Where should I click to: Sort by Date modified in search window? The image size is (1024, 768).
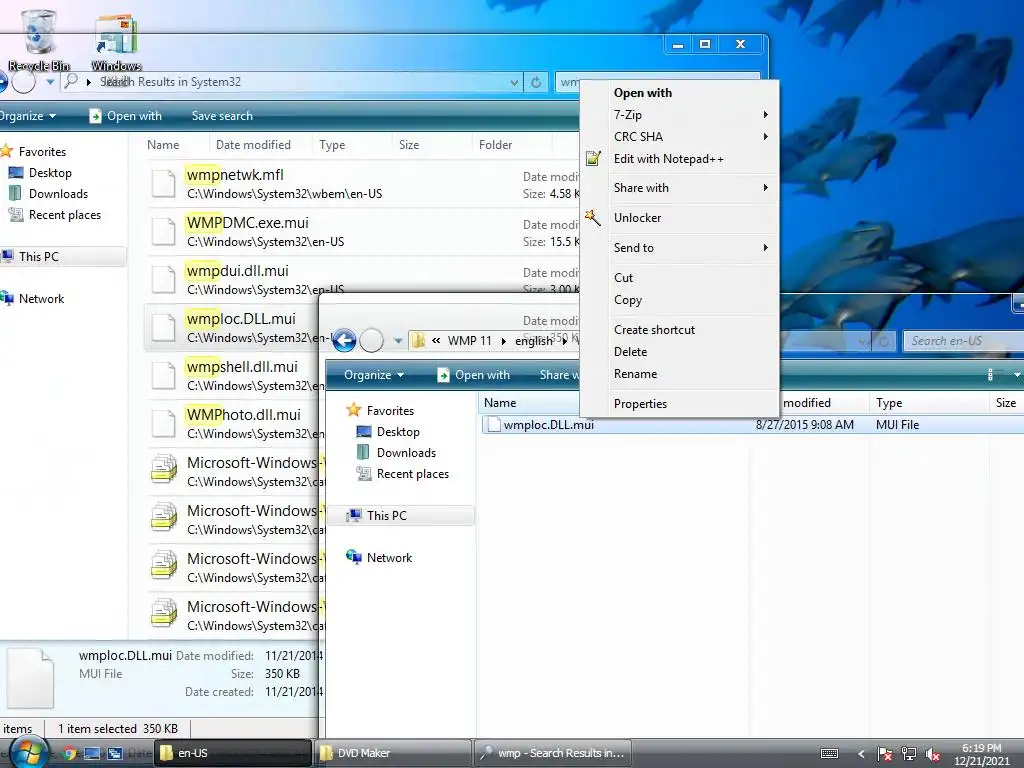pyautogui.click(x=259, y=145)
